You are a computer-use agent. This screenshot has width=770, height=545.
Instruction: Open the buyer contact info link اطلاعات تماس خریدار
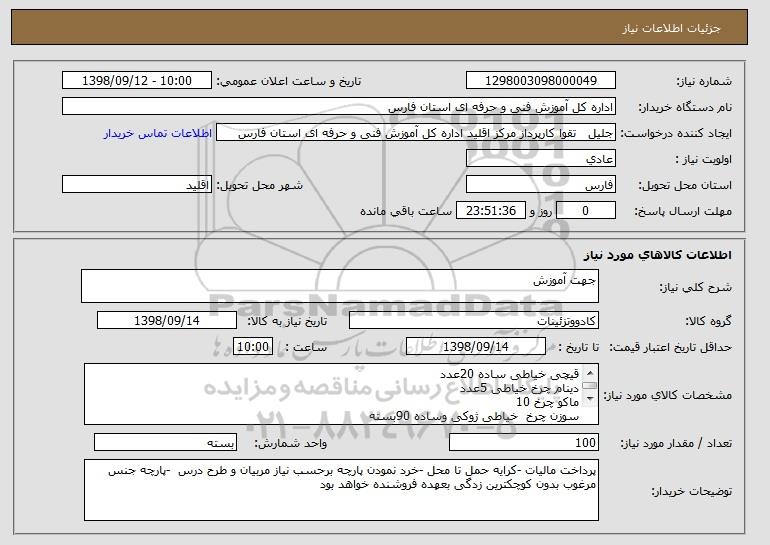(x=158, y=133)
